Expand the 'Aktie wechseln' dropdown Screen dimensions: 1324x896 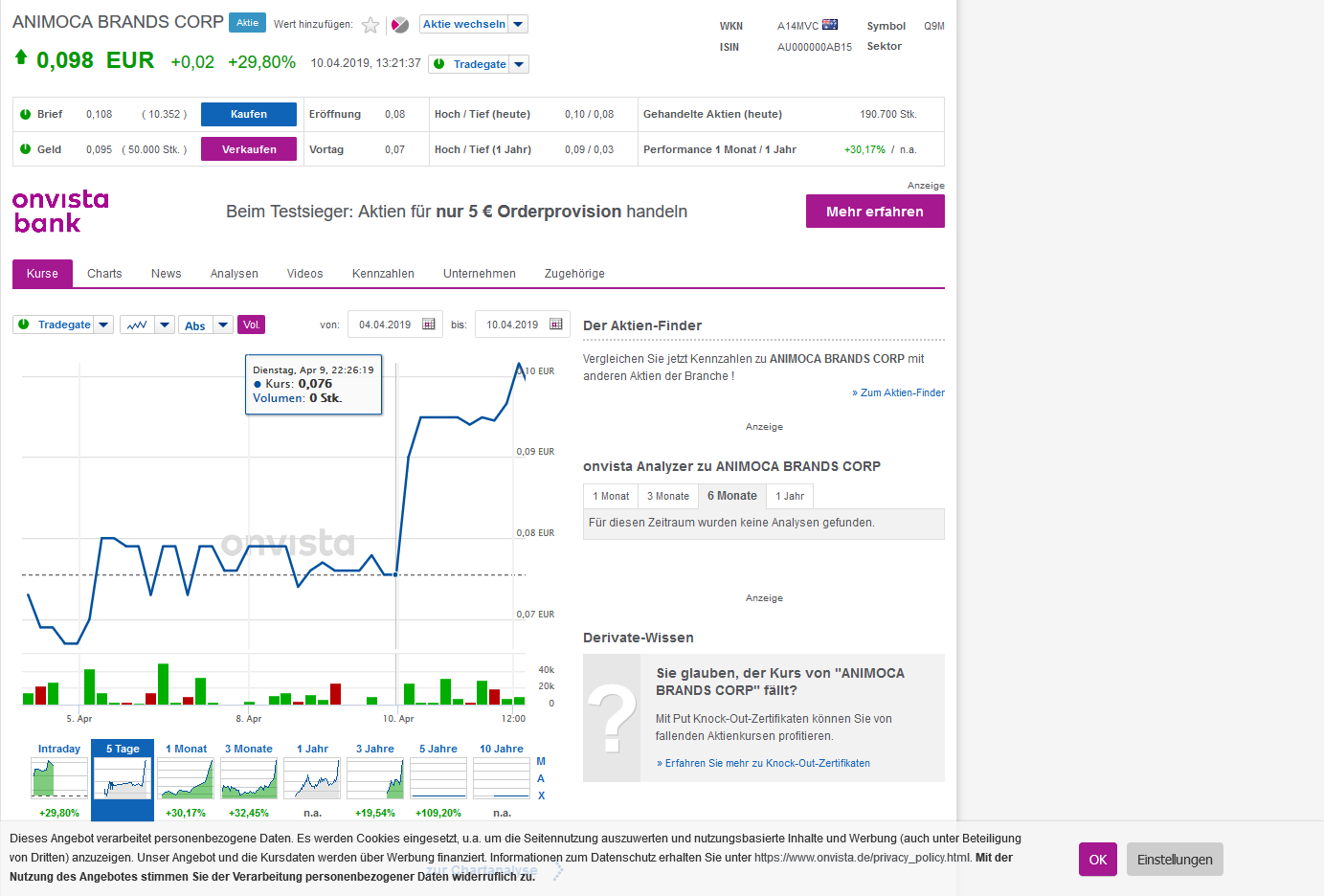518,25
